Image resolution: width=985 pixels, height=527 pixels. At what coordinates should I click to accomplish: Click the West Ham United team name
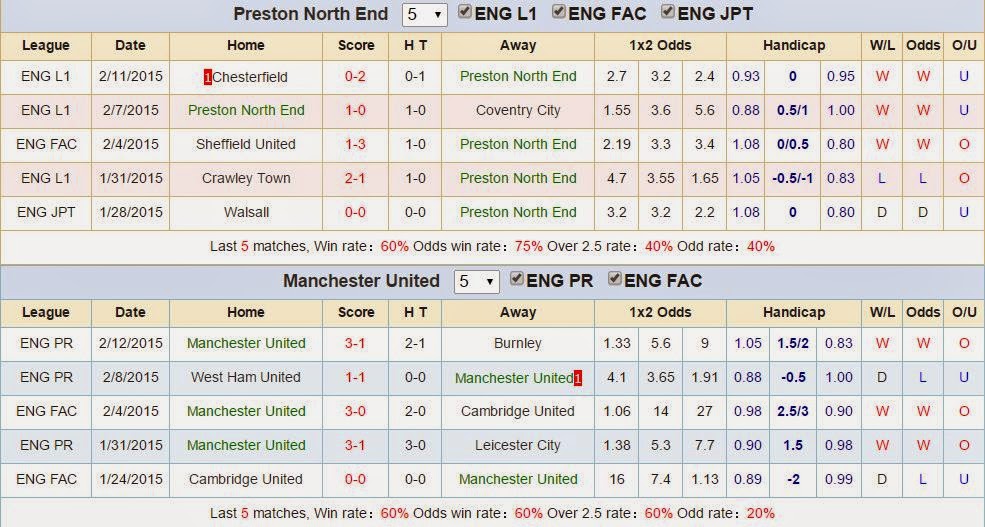click(246, 378)
